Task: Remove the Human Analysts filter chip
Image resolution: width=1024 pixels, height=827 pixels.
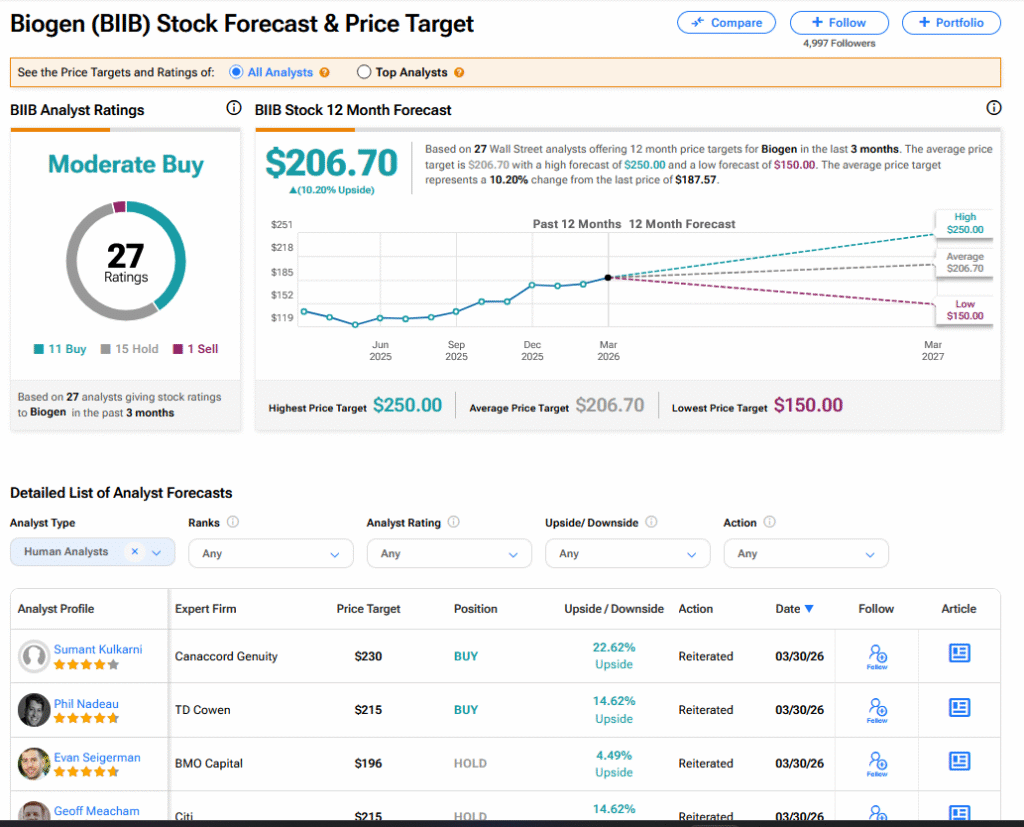Action: click(x=135, y=552)
